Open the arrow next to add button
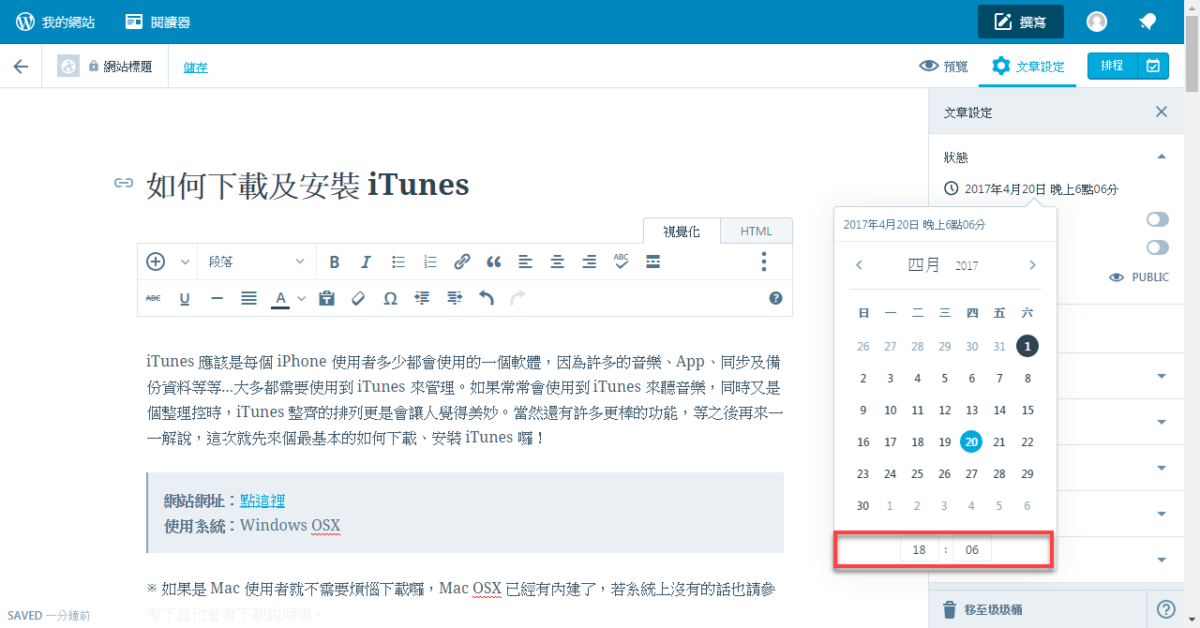 pyautogui.click(x=185, y=262)
